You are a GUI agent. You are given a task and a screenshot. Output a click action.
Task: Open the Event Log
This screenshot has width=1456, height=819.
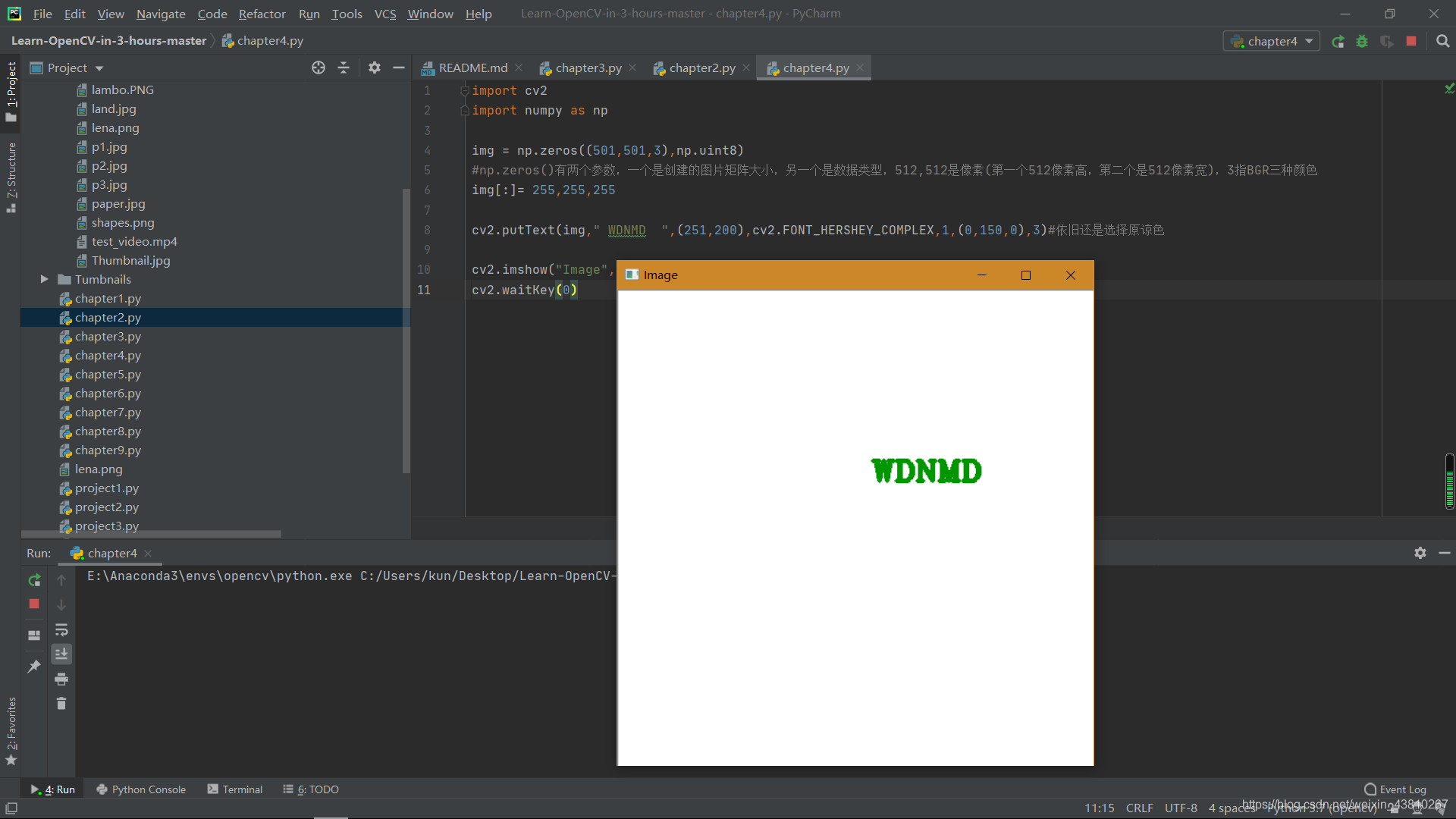(x=1395, y=789)
